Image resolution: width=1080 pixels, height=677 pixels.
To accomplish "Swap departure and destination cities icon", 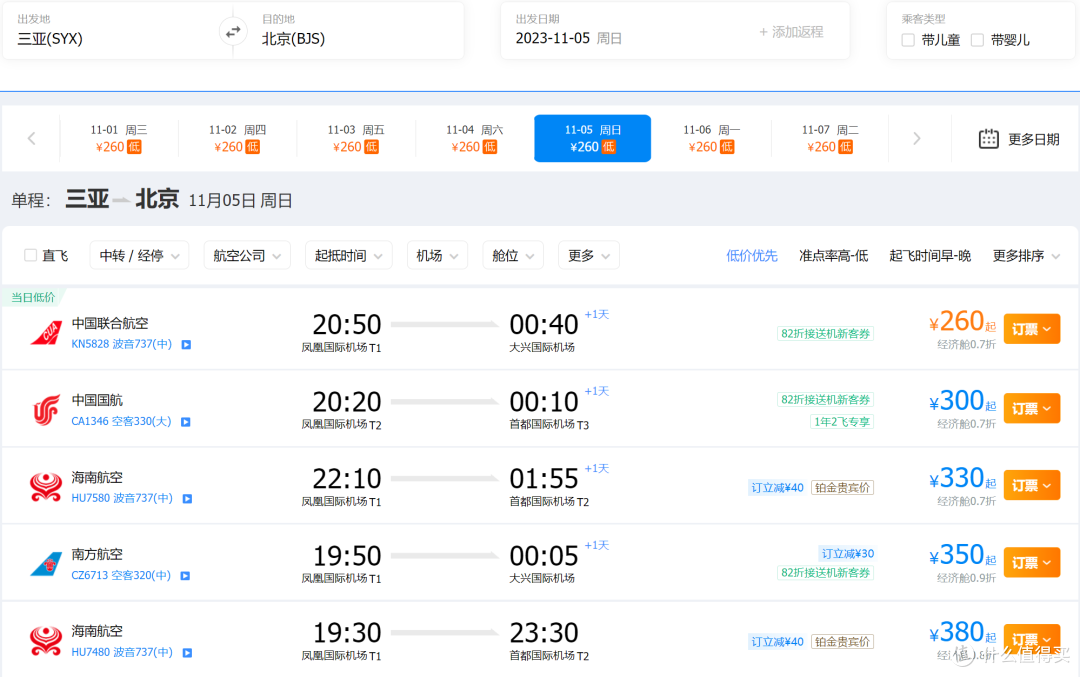I will click(x=233, y=32).
